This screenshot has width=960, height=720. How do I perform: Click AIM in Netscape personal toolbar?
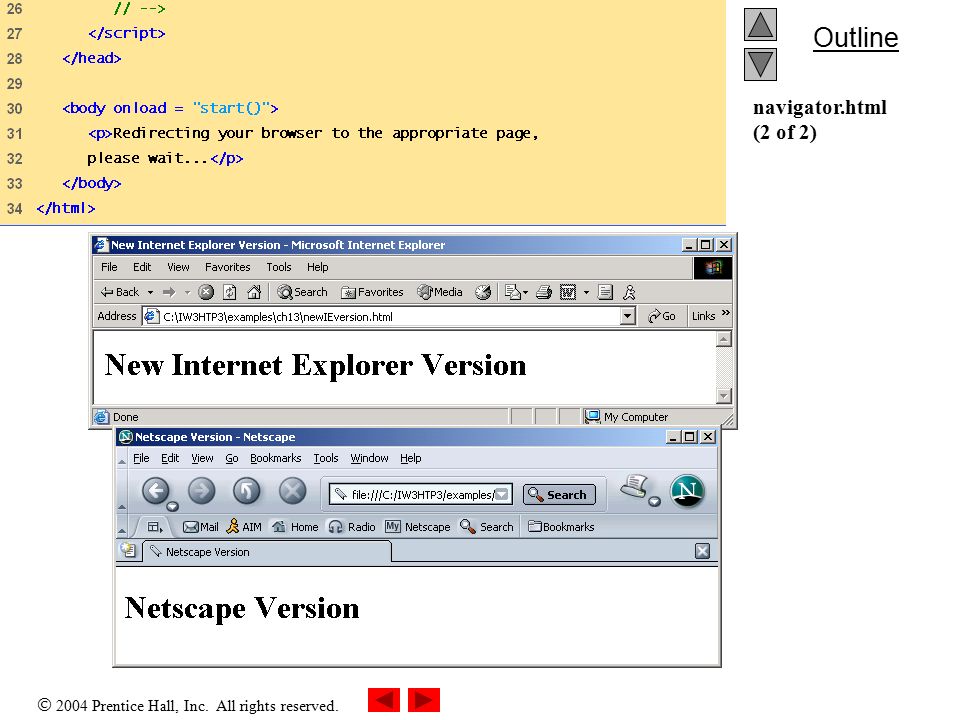[x=244, y=527]
